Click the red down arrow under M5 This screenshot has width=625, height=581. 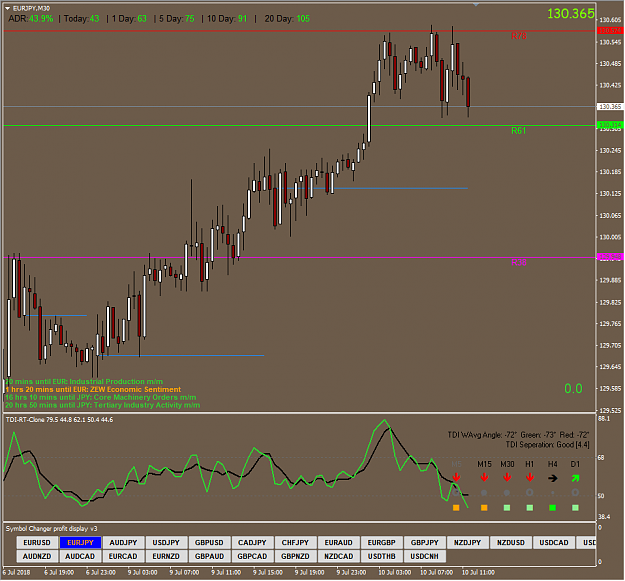point(456,477)
